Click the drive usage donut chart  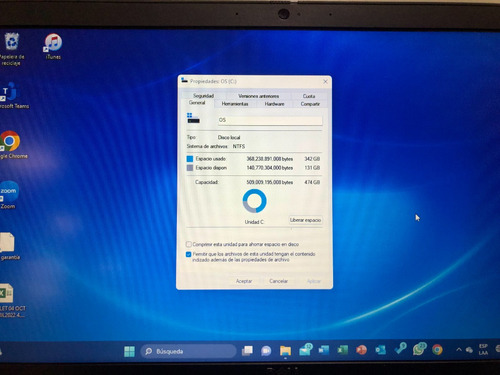[x=255, y=201]
